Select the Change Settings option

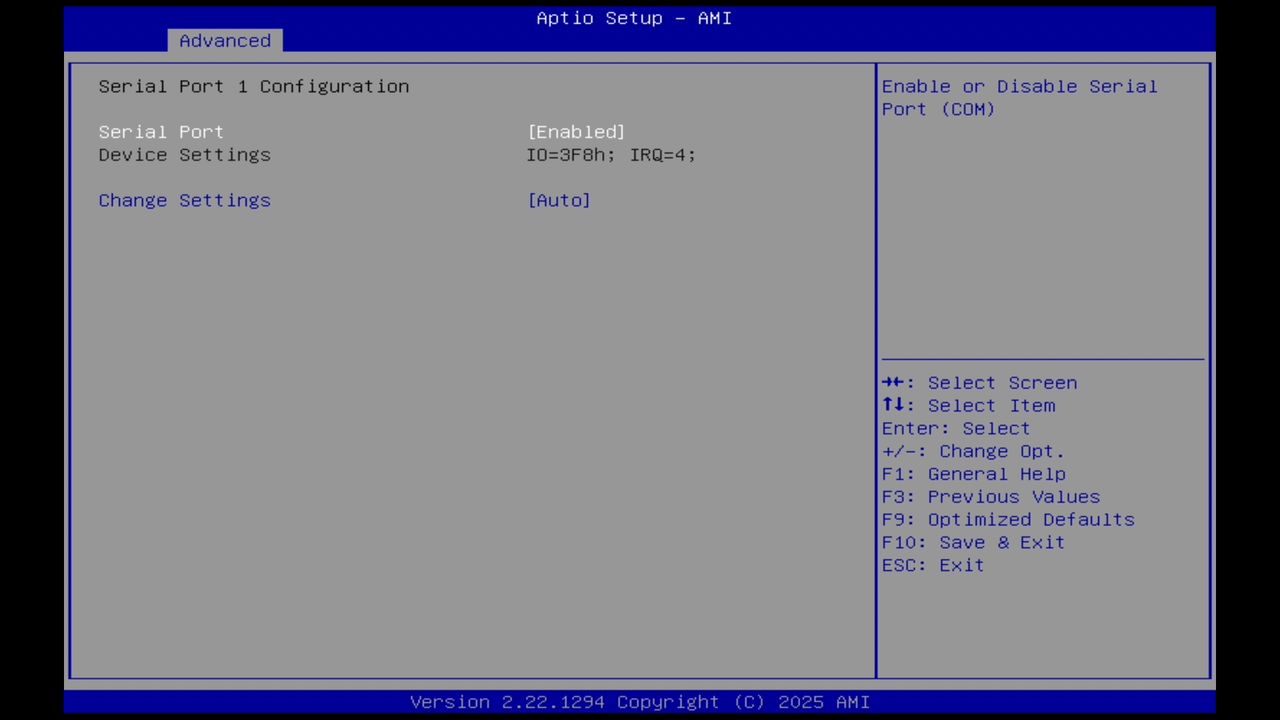[184, 200]
